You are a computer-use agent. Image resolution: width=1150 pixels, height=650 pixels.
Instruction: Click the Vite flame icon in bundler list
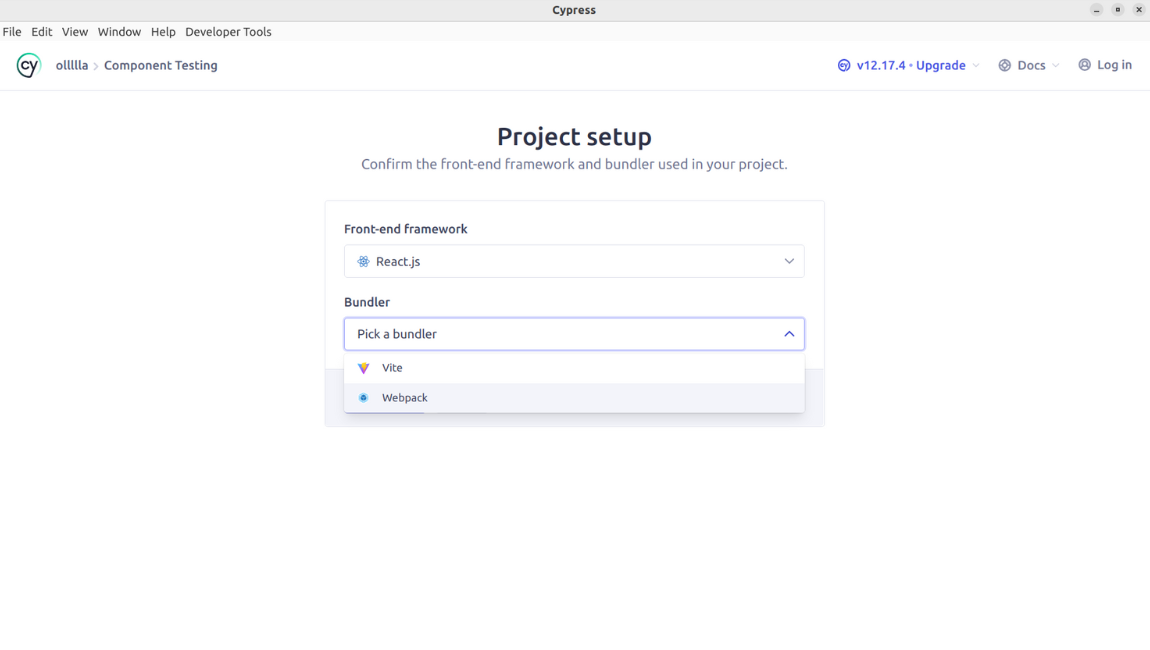click(363, 367)
